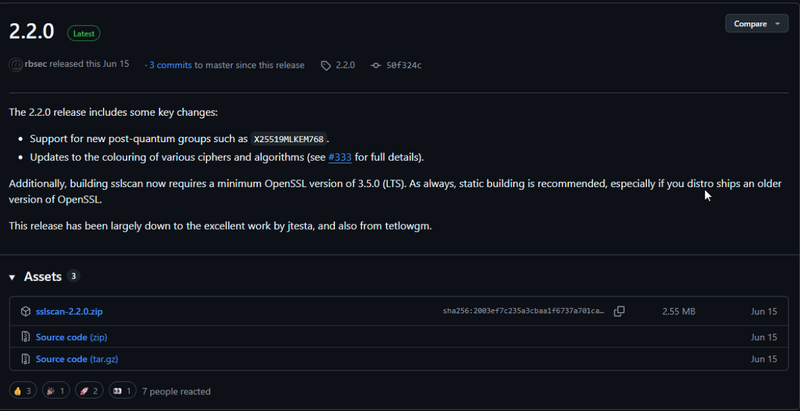Viewport: 800px width, 411px height.
Task: Toggle the eyes reaction
Action: click(122, 391)
